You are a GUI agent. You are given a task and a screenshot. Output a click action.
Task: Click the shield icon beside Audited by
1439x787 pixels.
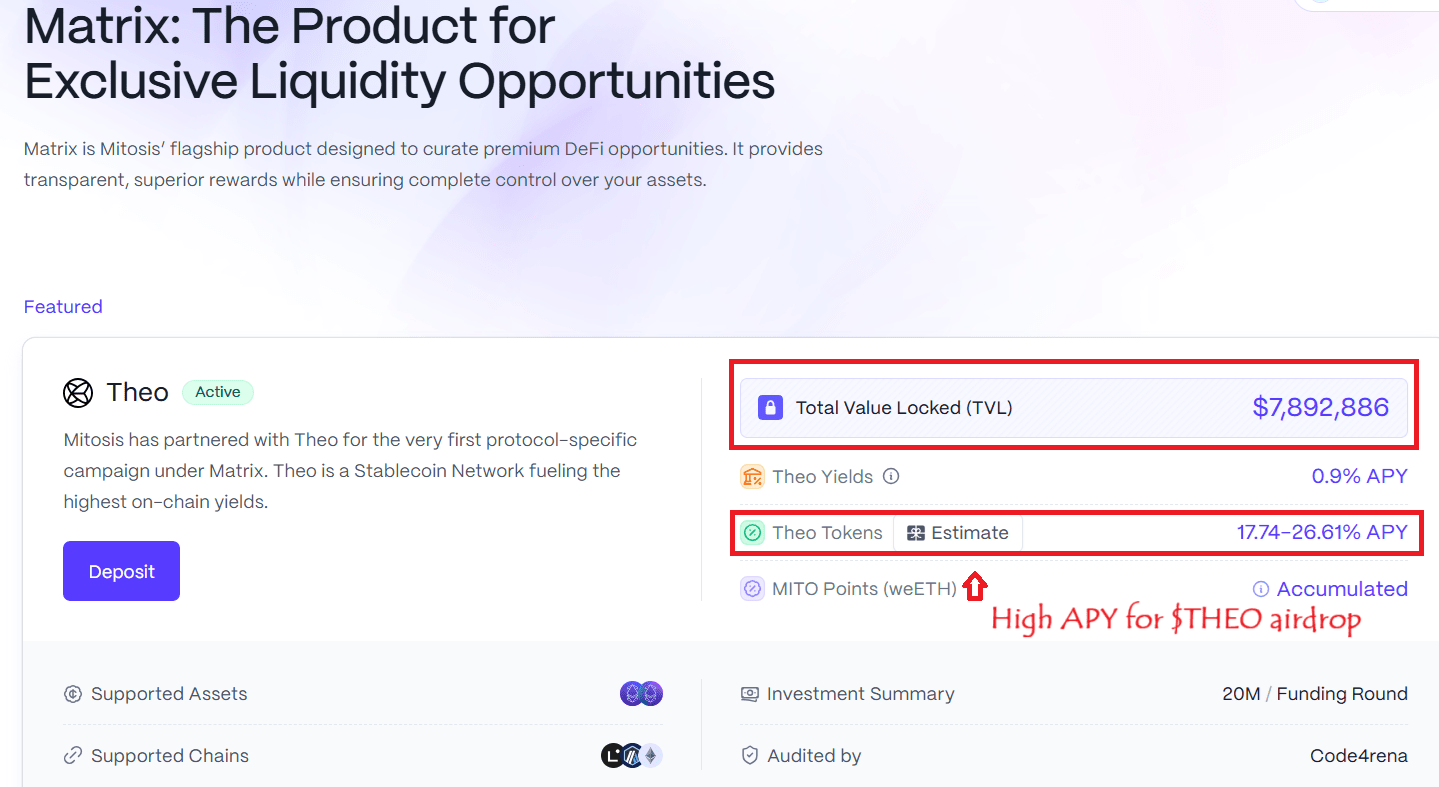pos(750,756)
